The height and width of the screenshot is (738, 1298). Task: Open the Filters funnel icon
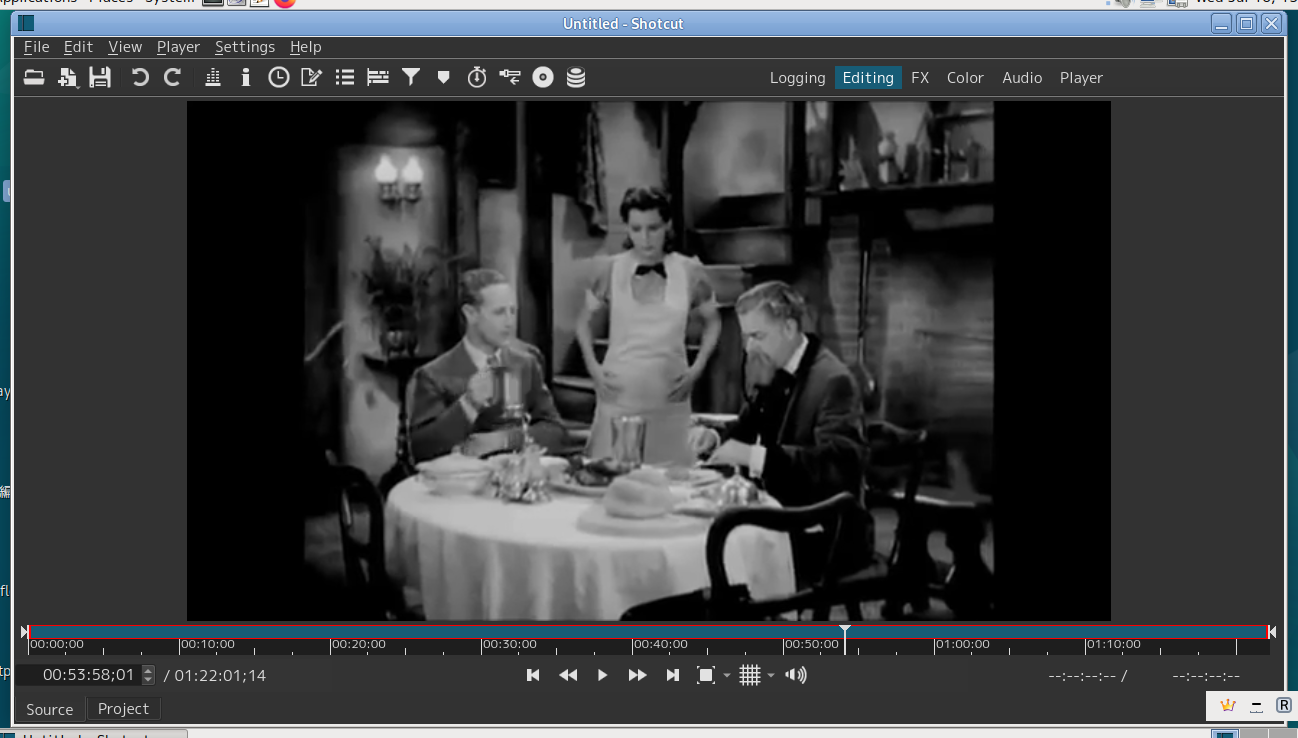pos(410,77)
